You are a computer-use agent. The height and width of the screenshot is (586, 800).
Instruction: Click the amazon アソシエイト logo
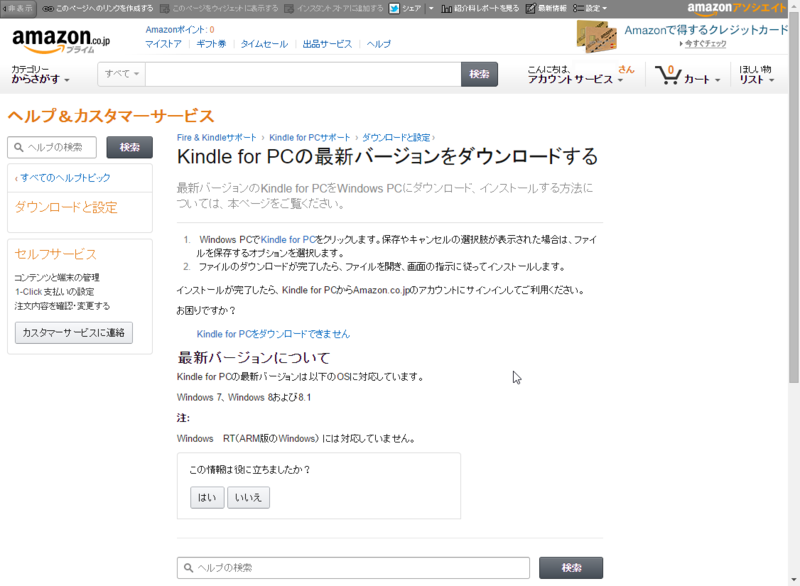[737, 8]
